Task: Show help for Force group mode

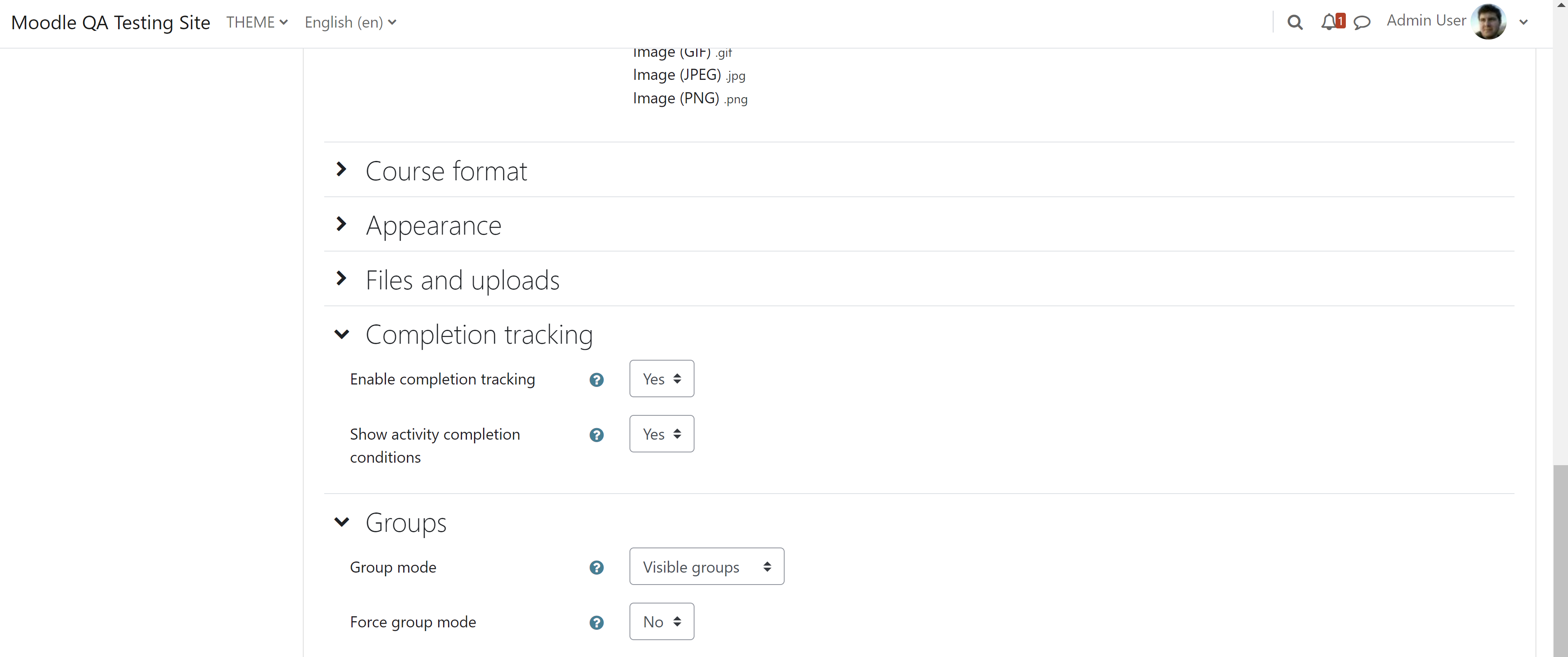Action: (x=597, y=622)
